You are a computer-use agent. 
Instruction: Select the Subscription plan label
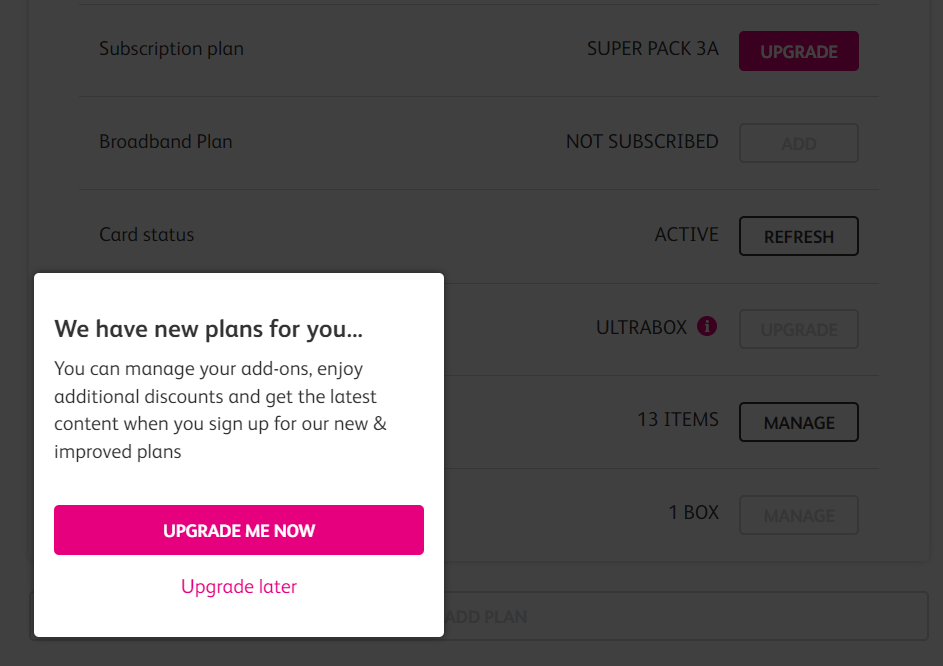(171, 49)
